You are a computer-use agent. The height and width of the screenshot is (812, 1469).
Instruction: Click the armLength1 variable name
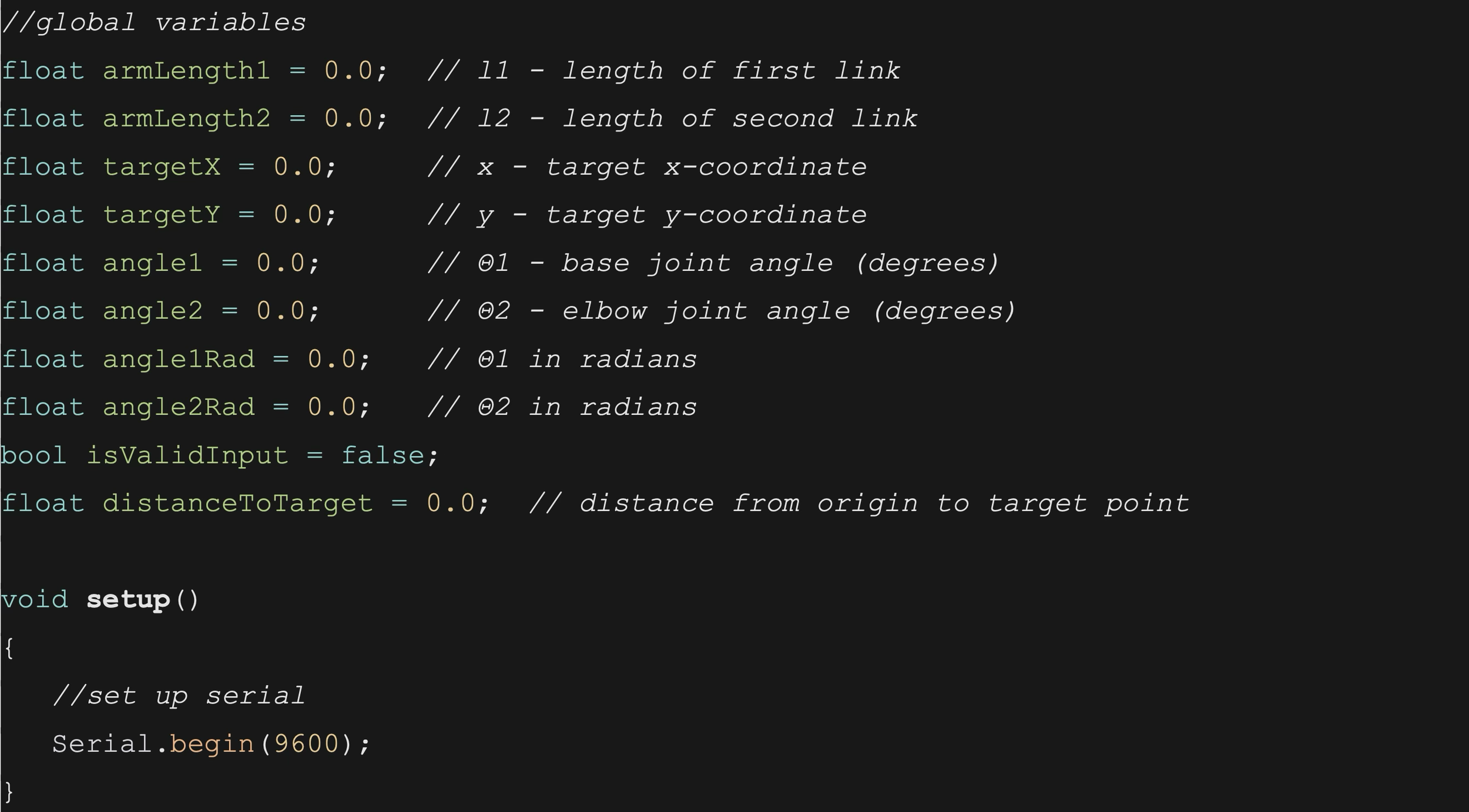coord(186,71)
